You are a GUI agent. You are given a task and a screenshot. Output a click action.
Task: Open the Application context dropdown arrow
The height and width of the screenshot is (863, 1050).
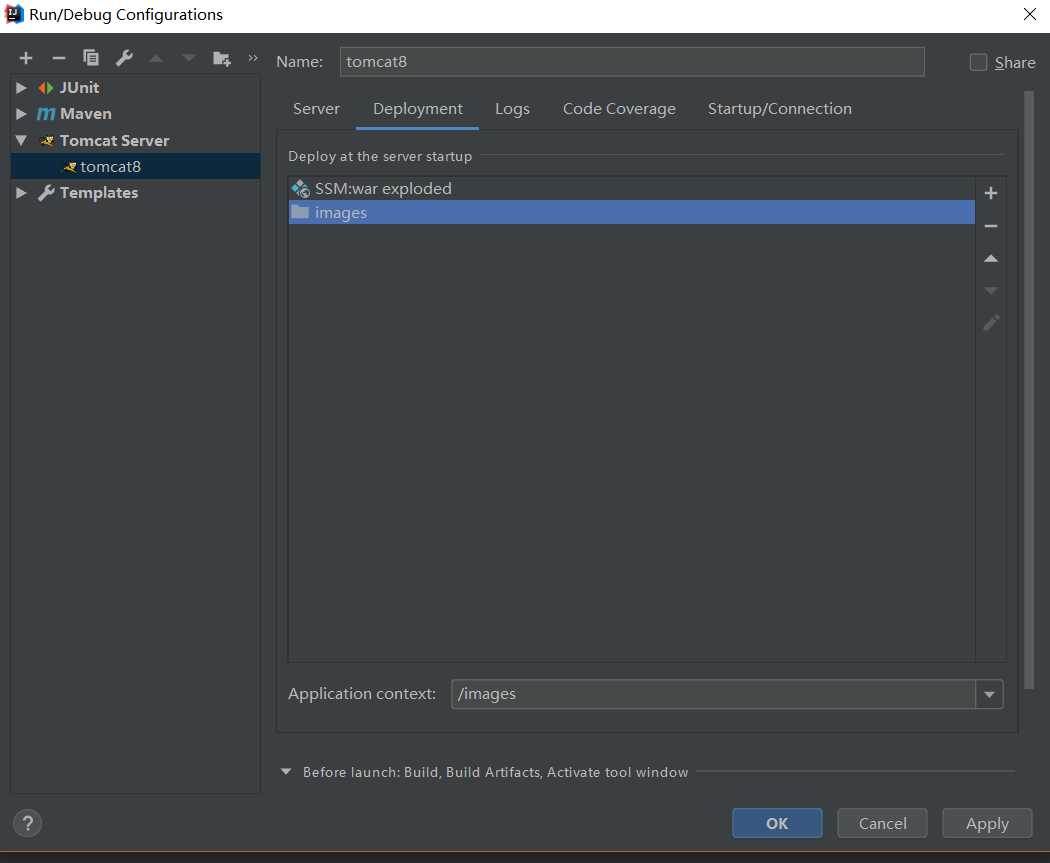[x=989, y=694]
